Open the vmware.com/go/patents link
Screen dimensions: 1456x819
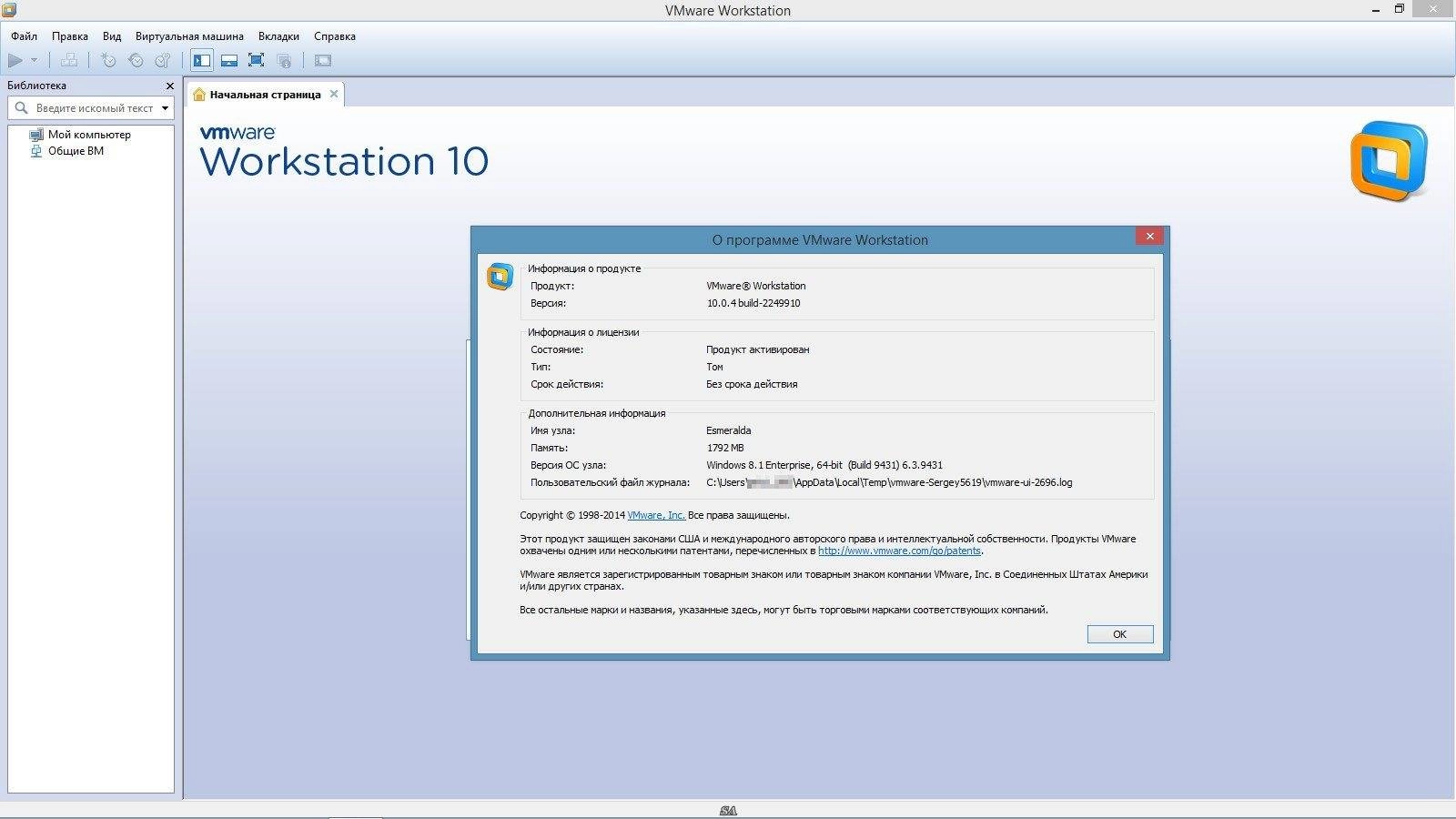tap(899, 551)
